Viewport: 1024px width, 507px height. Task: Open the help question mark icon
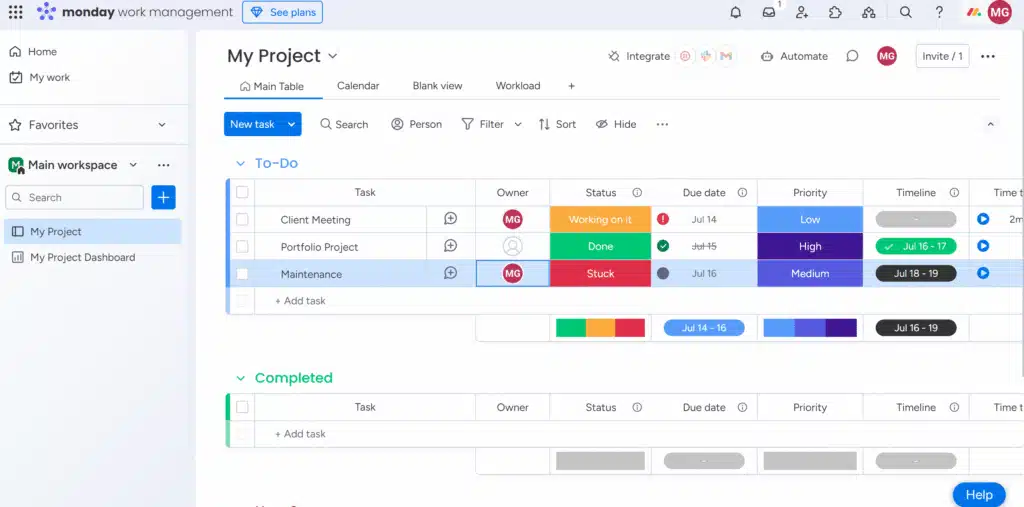(939, 12)
